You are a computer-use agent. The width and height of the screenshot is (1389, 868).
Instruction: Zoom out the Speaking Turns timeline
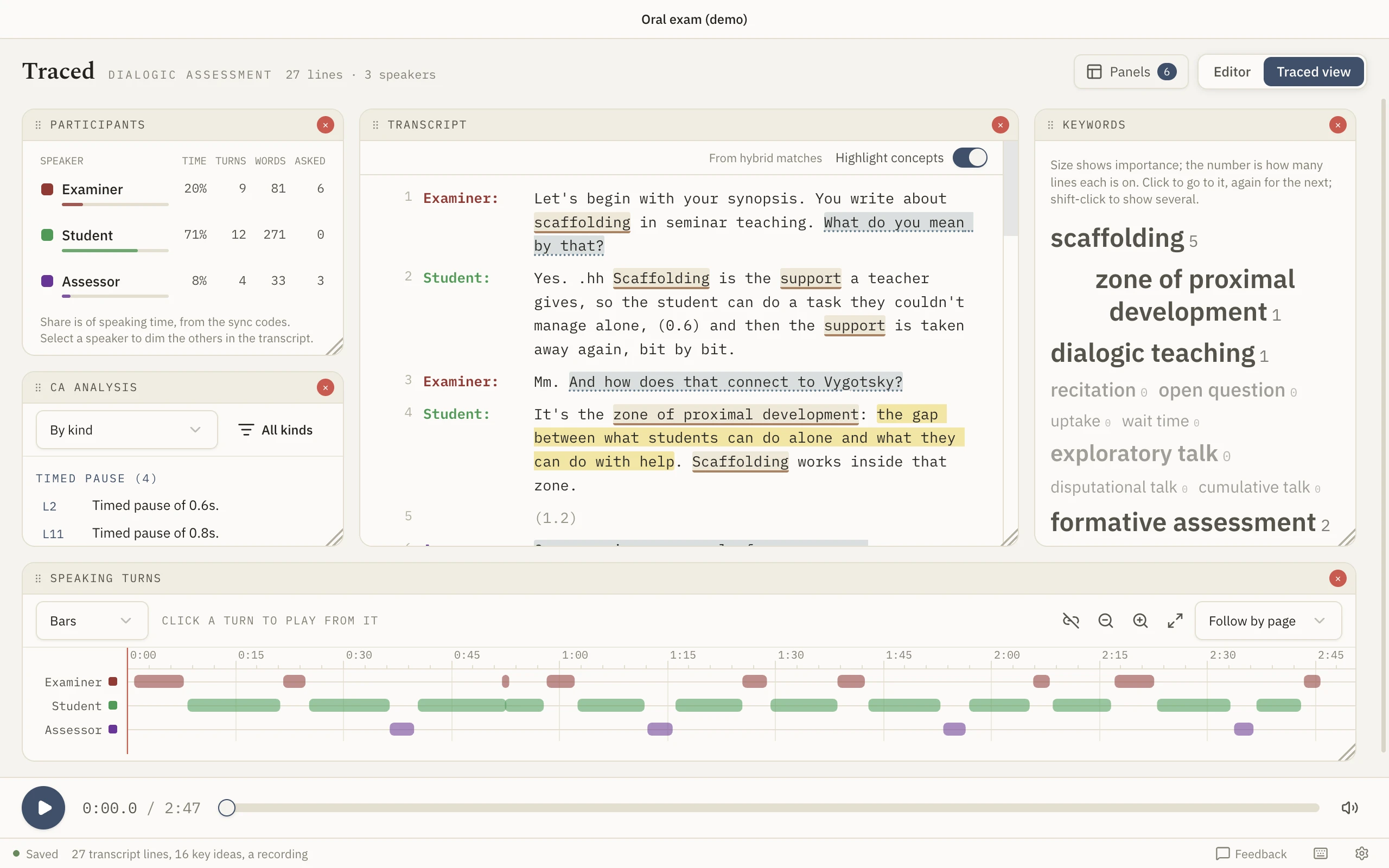tap(1105, 621)
